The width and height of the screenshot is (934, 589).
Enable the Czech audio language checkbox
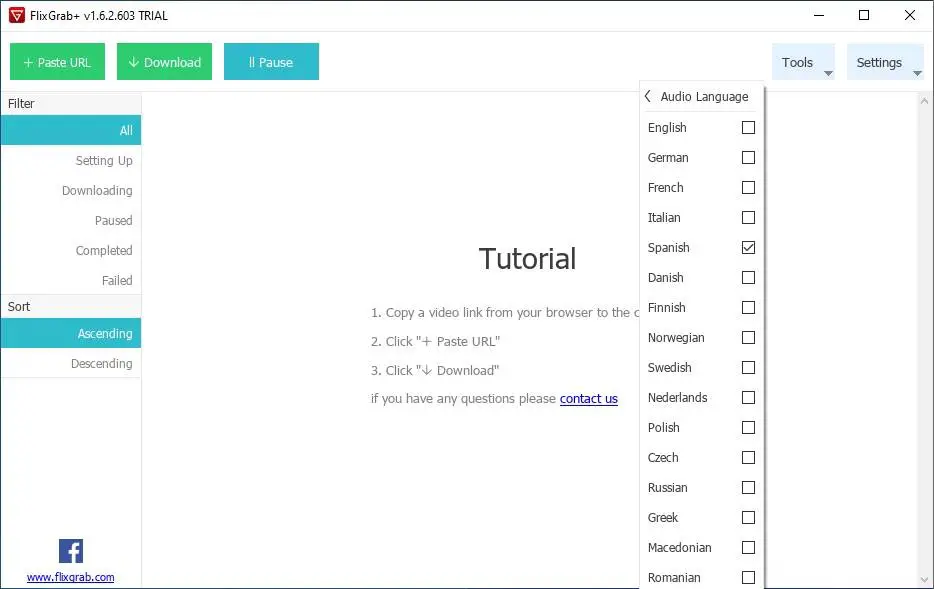(x=748, y=457)
